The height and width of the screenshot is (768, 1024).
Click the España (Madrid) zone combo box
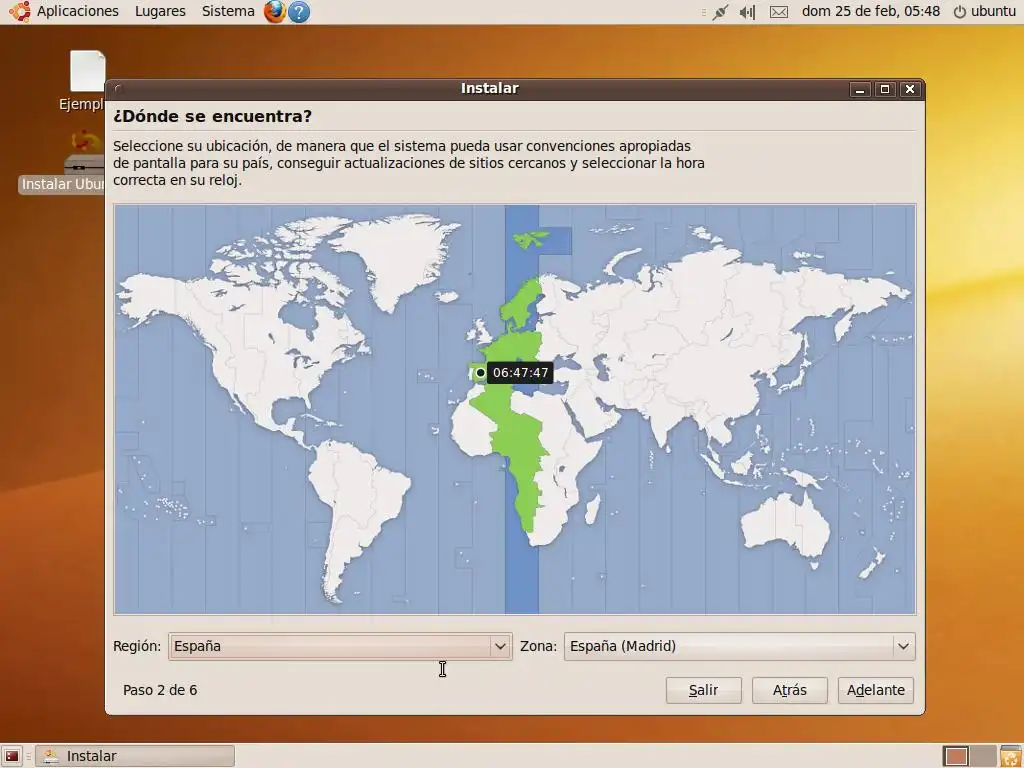(x=740, y=647)
